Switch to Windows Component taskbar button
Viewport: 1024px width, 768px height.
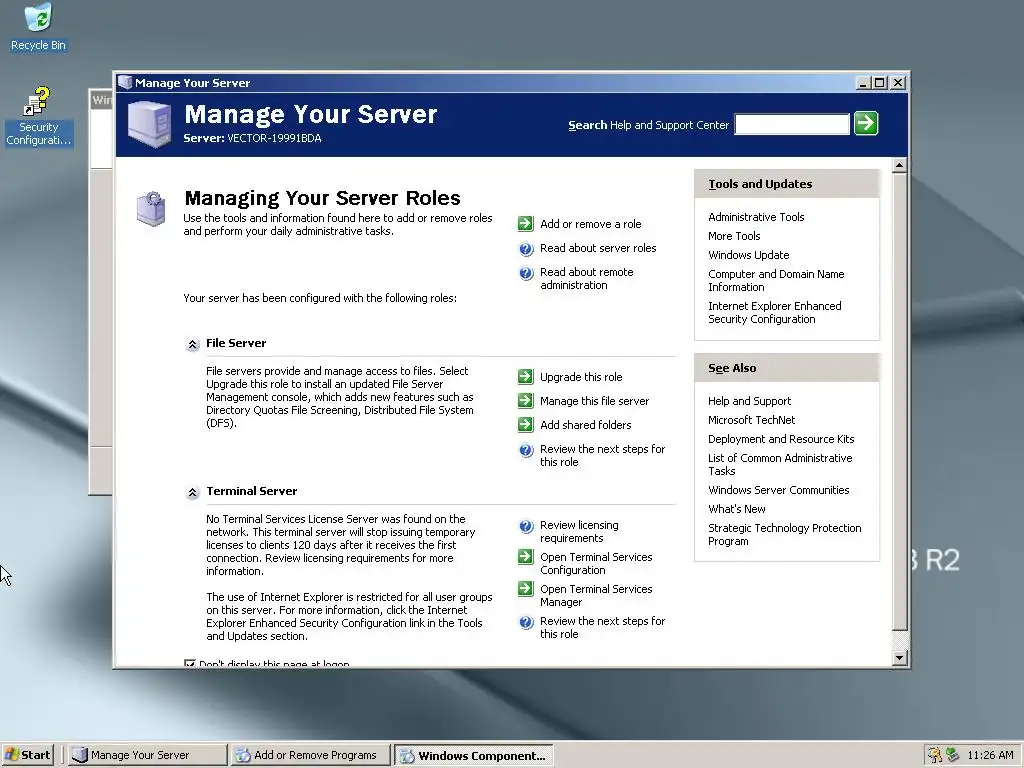(473, 755)
